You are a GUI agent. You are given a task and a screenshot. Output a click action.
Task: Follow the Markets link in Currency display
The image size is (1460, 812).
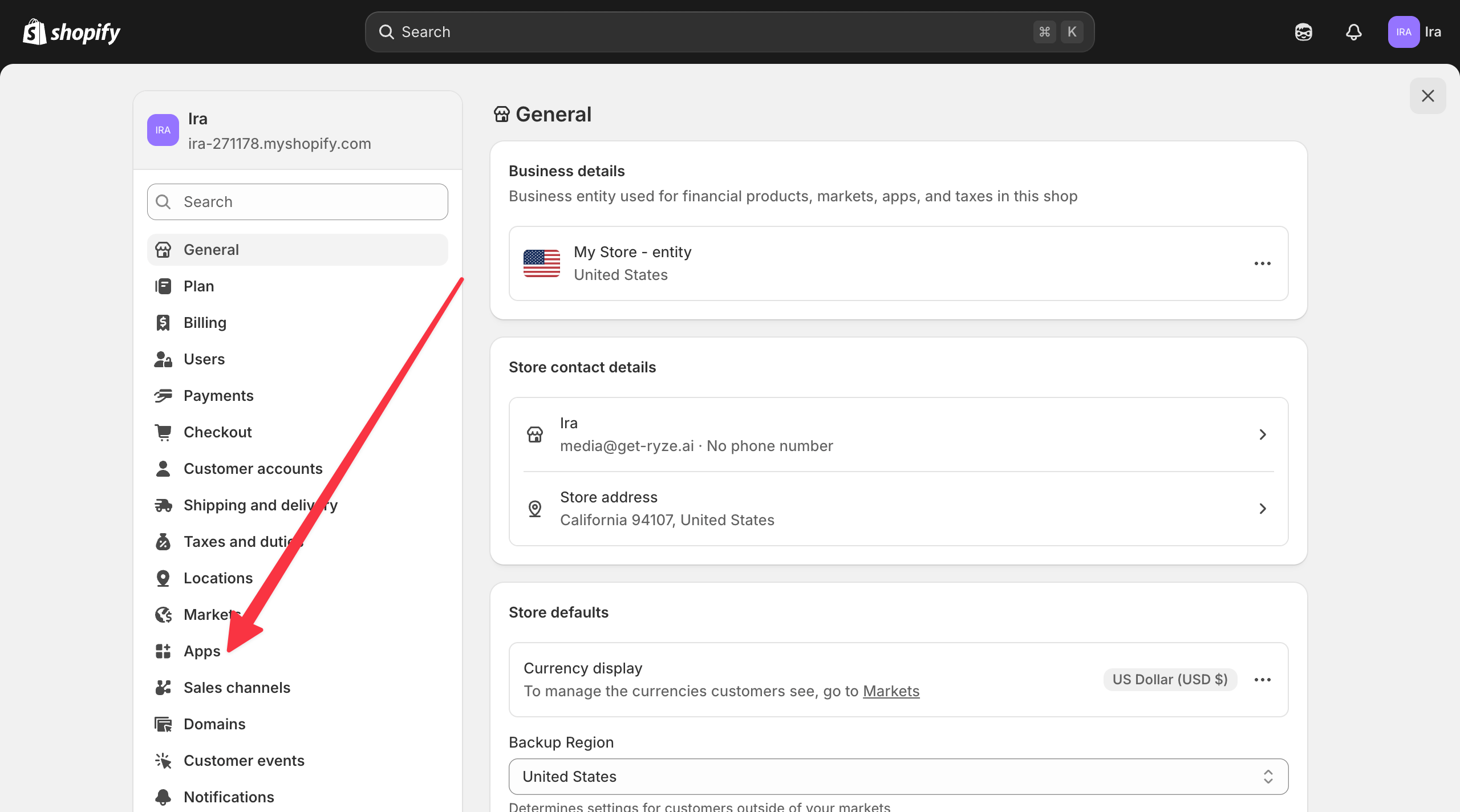click(891, 691)
